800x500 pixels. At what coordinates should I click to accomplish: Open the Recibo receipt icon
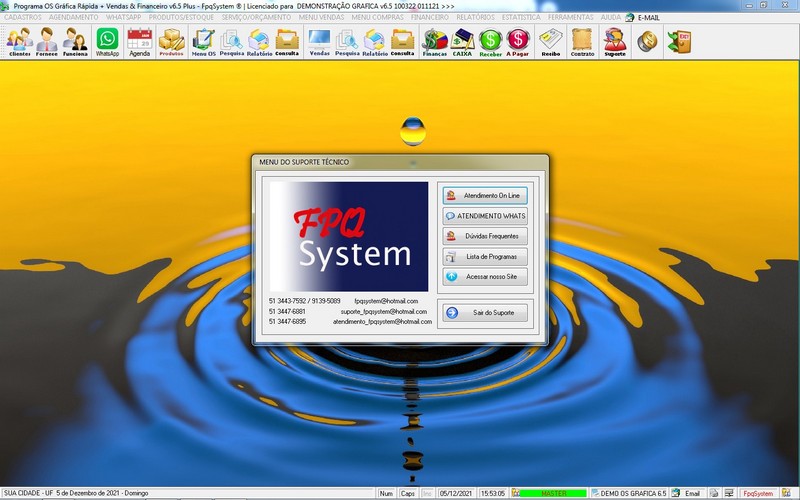pyautogui.click(x=551, y=42)
